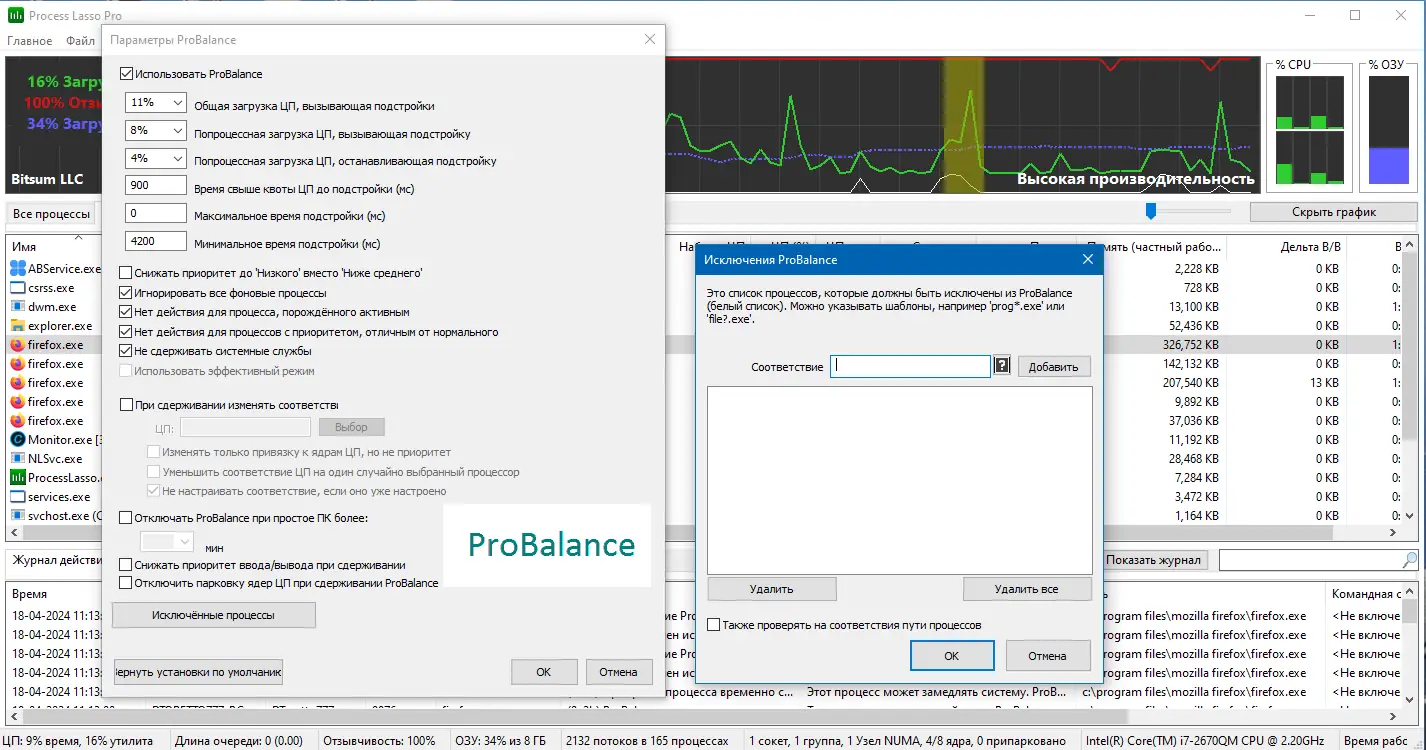Click the 900 quota time field
1426x750 pixels.
coord(156,186)
